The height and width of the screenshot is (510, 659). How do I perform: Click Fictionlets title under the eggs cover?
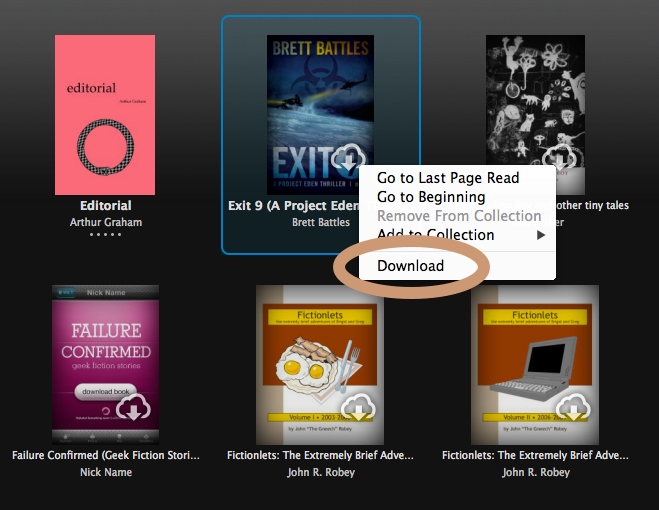(x=320, y=455)
